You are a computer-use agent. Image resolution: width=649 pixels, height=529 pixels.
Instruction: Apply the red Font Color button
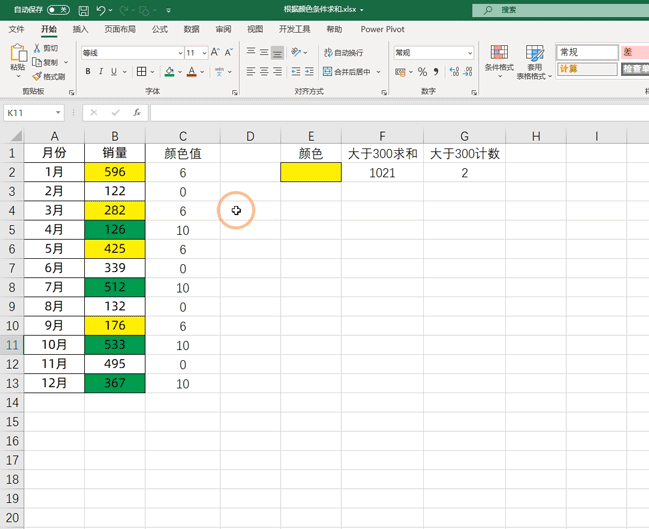[x=191, y=71]
